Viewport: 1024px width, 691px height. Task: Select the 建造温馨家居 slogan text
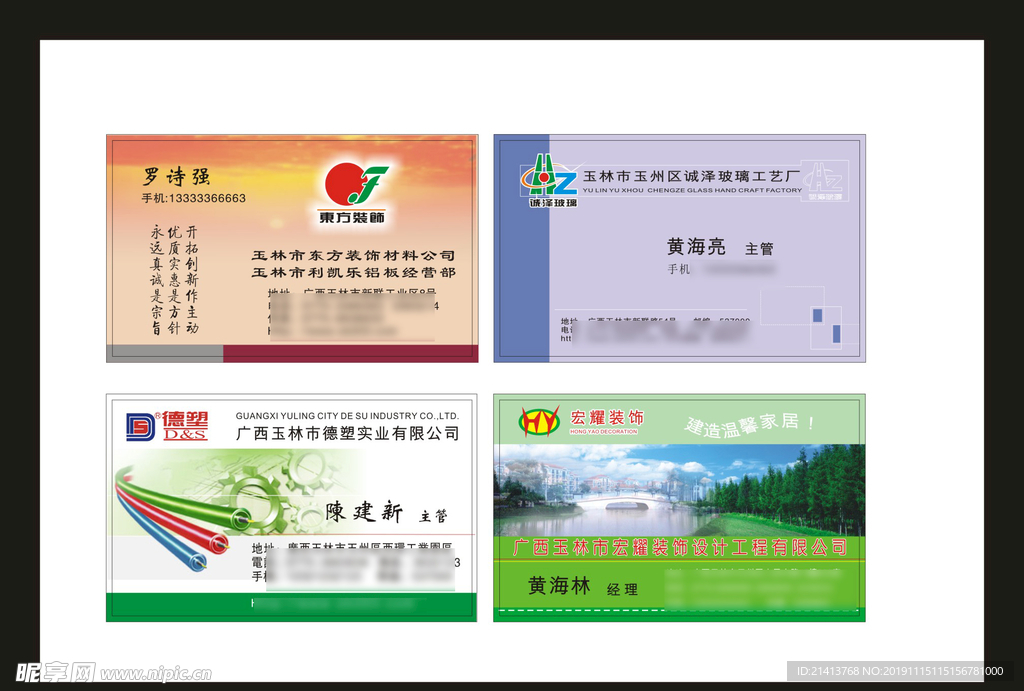pyautogui.click(x=750, y=424)
